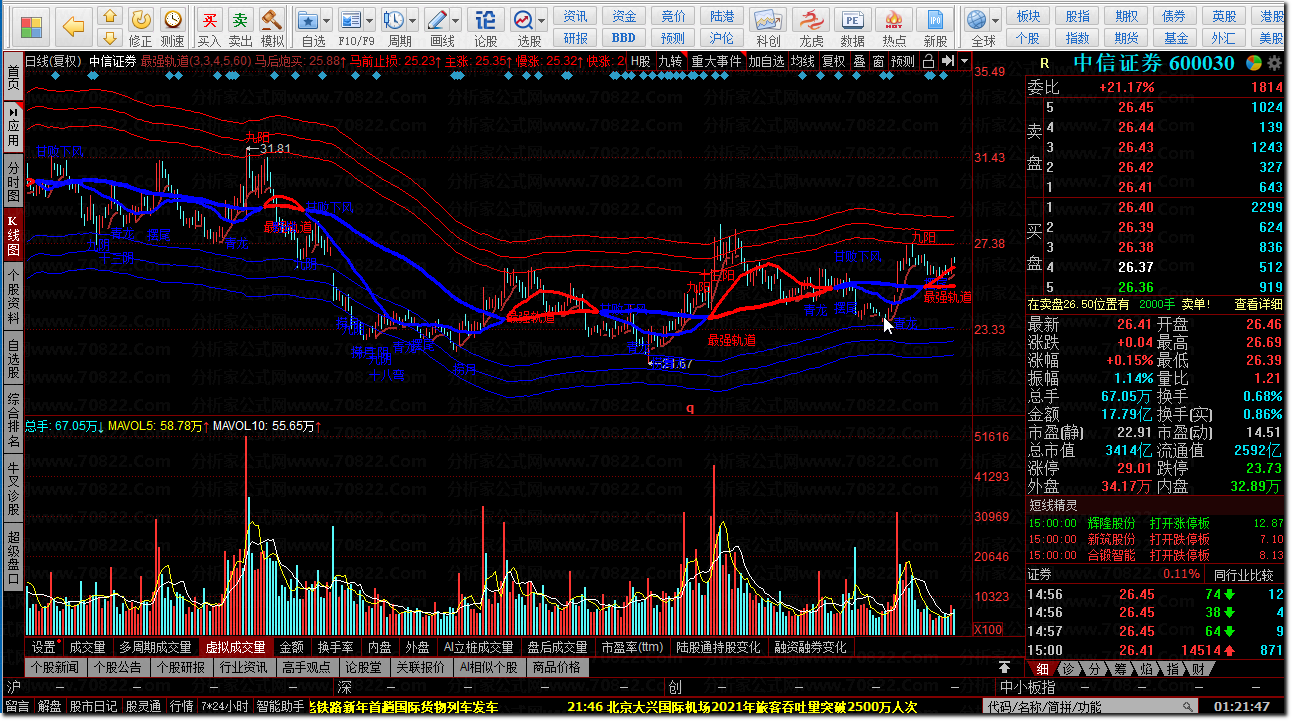The height and width of the screenshot is (721, 1293).
Task: Select the 换手率 indicator tab
Action: tap(335, 647)
